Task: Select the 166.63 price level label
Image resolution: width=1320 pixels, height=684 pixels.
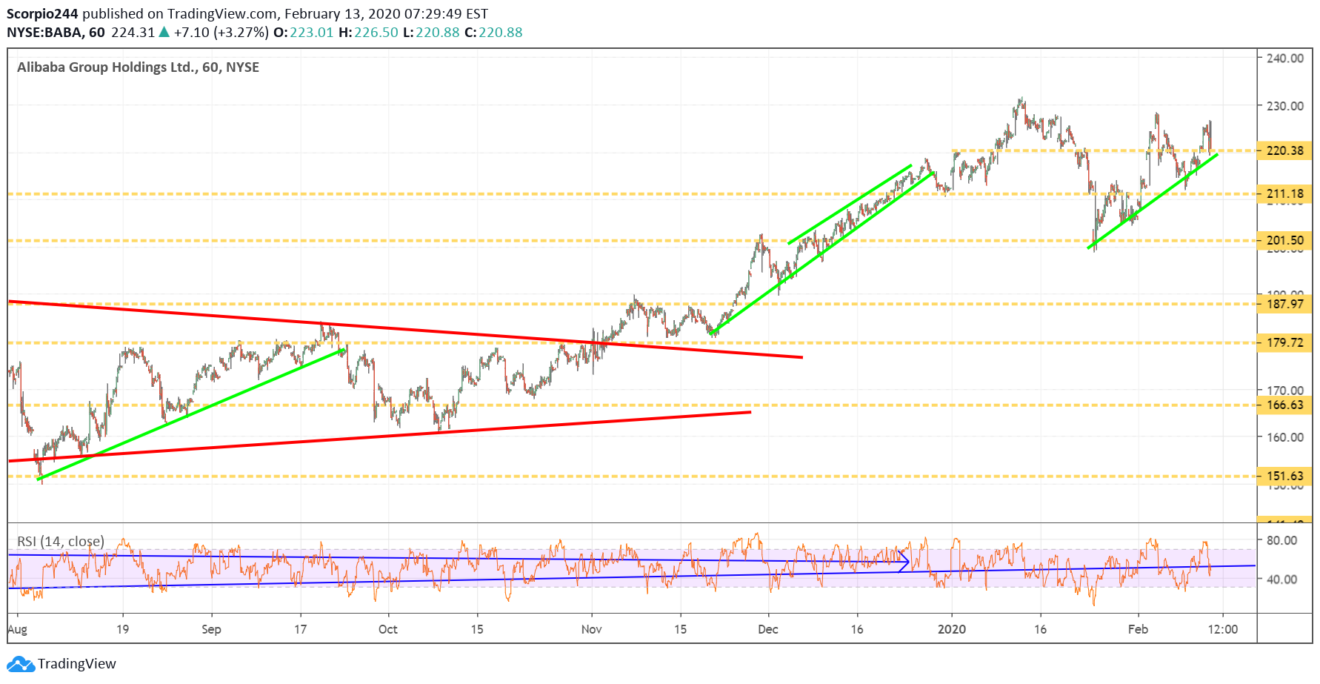Action: [x=1283, y=406]
